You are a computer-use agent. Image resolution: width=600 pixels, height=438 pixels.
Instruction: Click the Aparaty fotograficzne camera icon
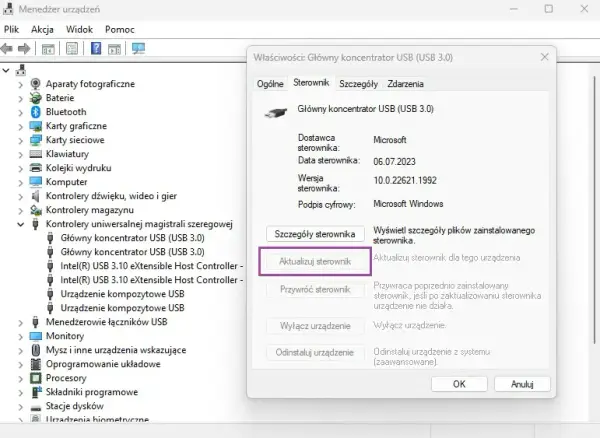coord(36,84)
